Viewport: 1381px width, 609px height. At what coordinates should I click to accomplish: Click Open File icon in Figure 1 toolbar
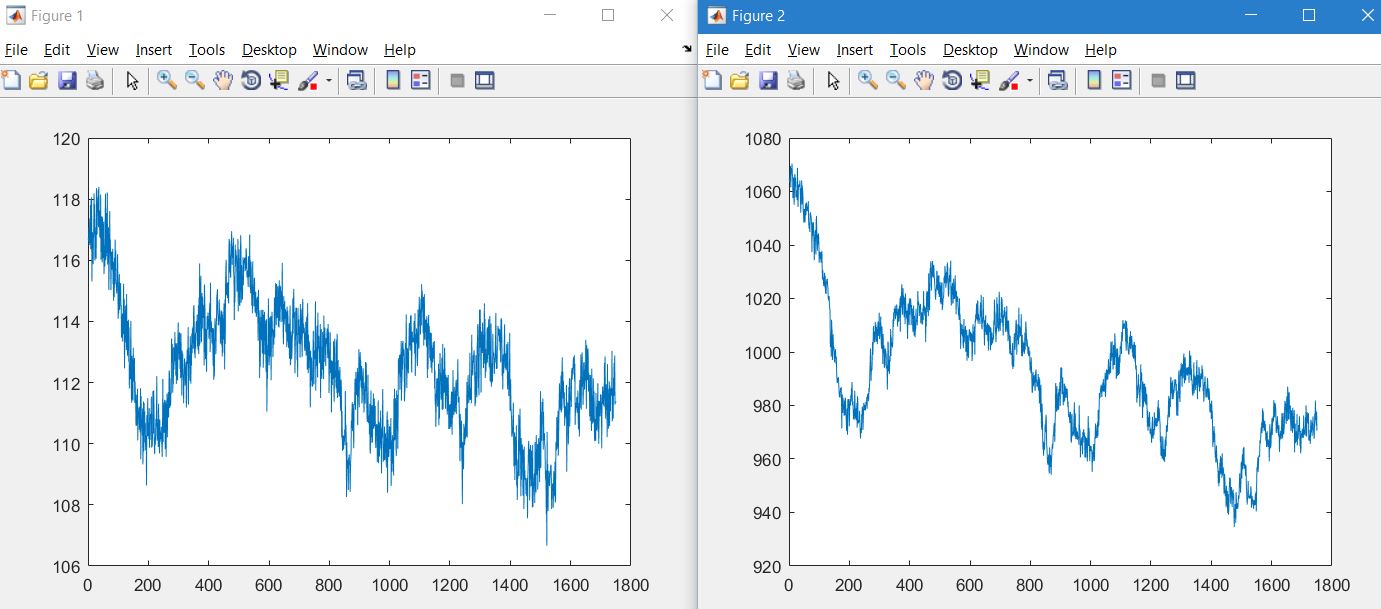tap(38, 81)
